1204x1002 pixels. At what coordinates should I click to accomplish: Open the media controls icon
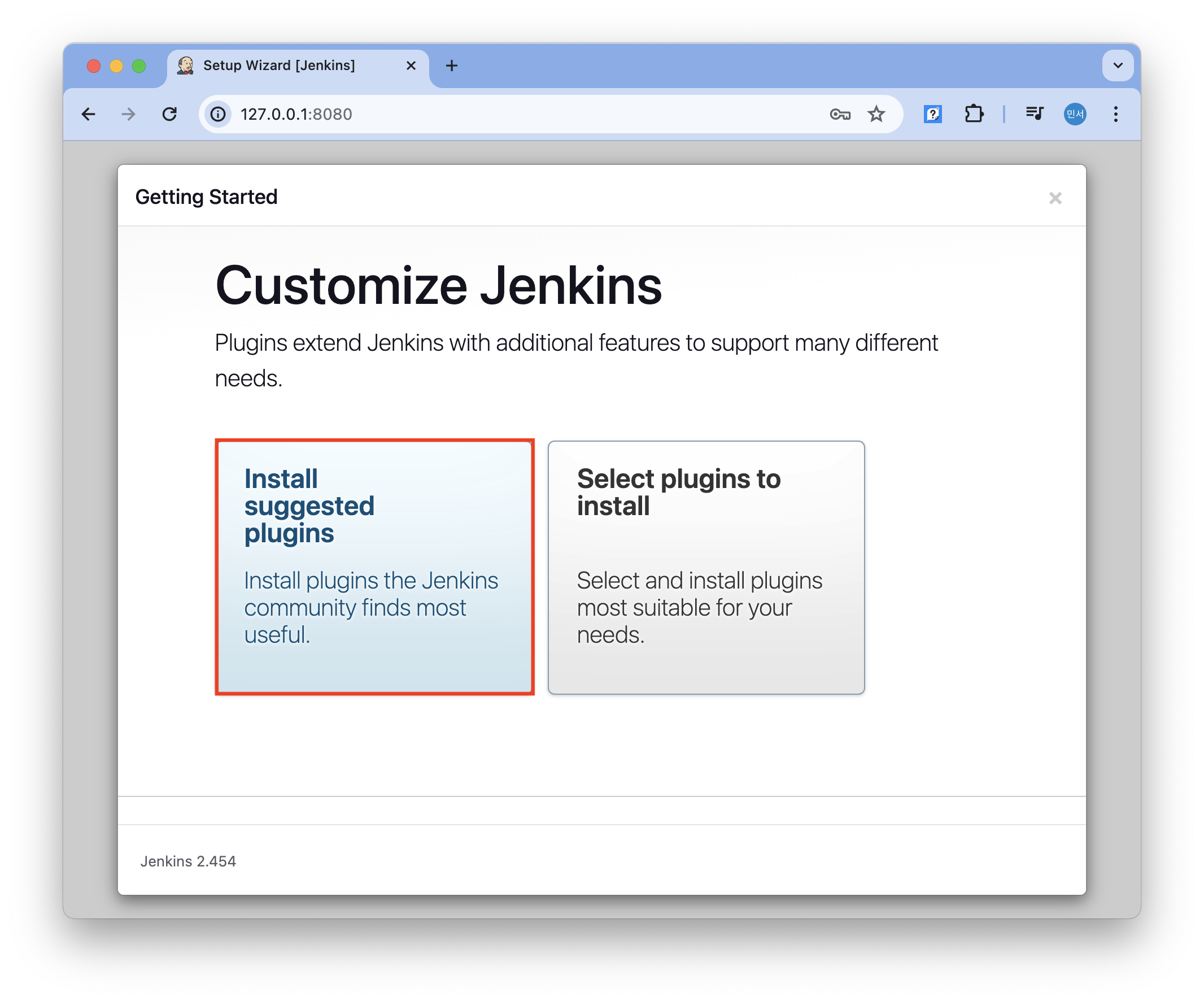(1034, 114)
